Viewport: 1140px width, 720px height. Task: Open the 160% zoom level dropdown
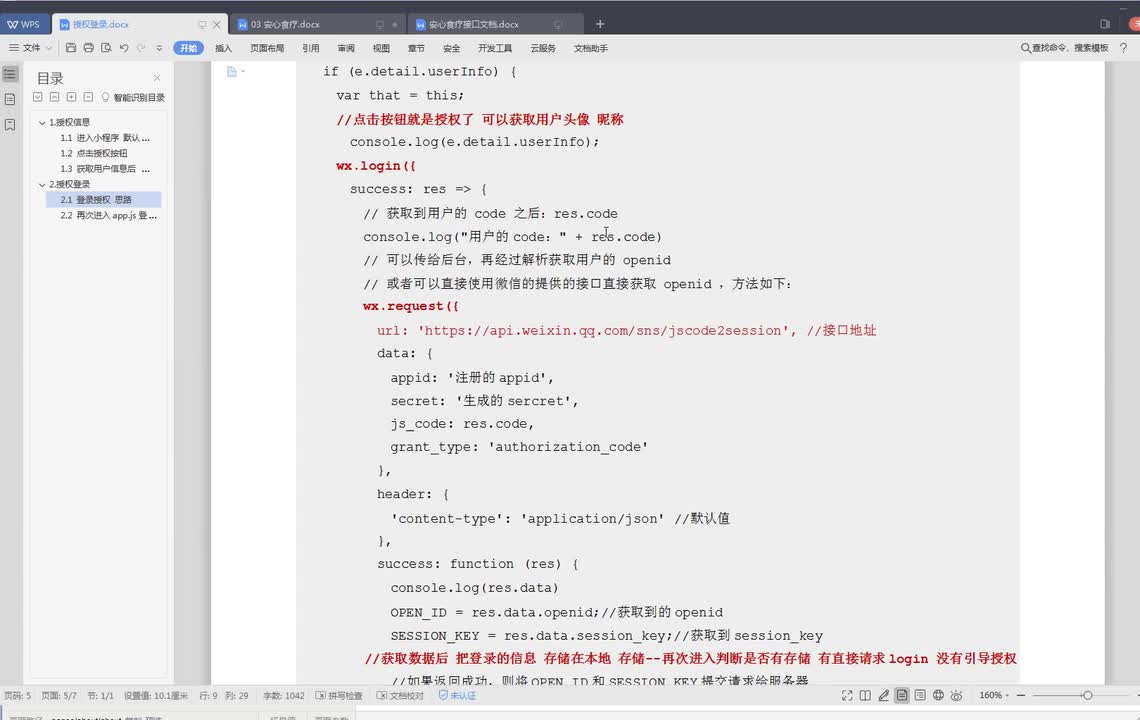tap(994, 696)
